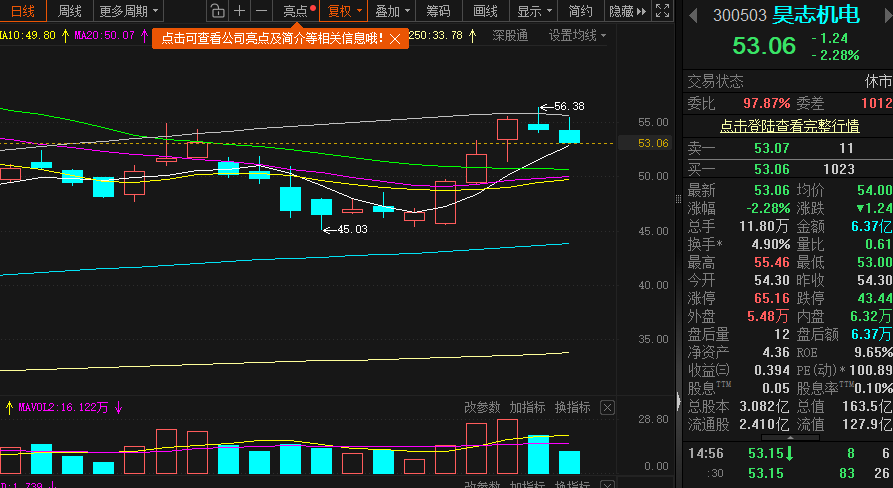This screenshot has width=893, height=488.
Task: Click 买一 bid volume 1023
Action: point(838,169)
